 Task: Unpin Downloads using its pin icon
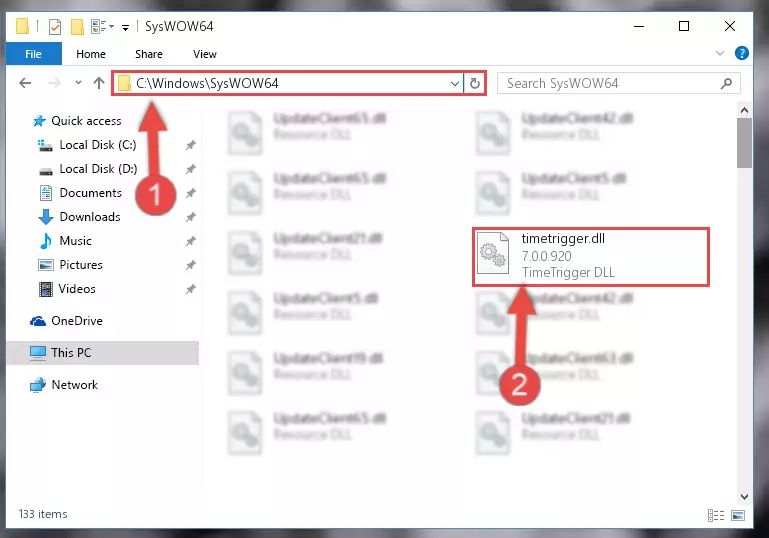tap(190, 217)
